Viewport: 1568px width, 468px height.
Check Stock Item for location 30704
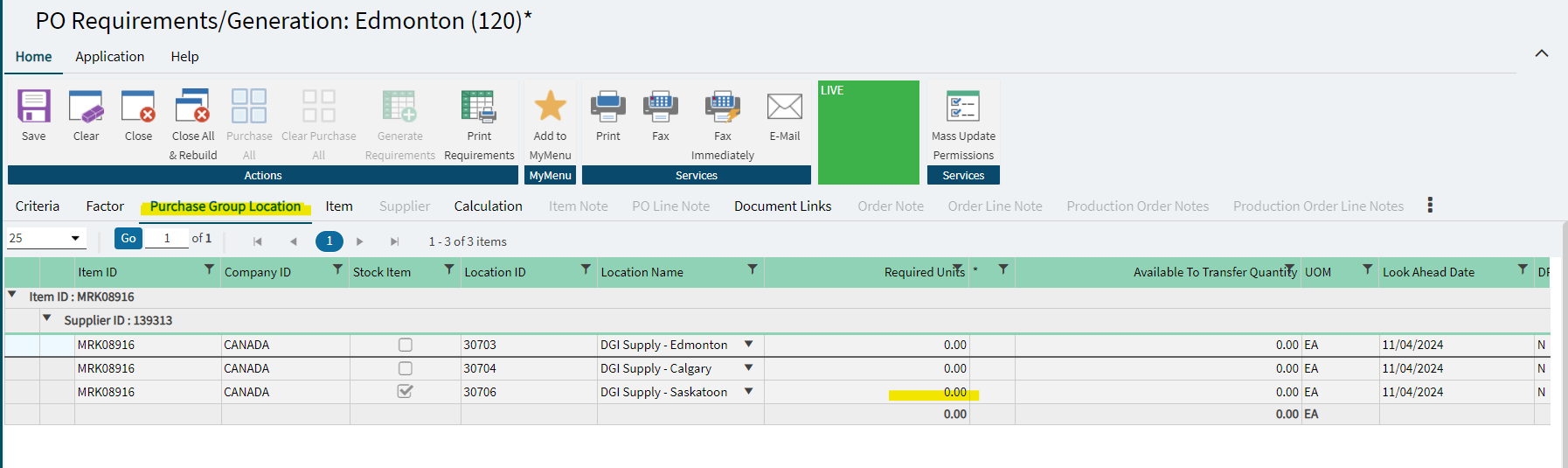[406, 368]
